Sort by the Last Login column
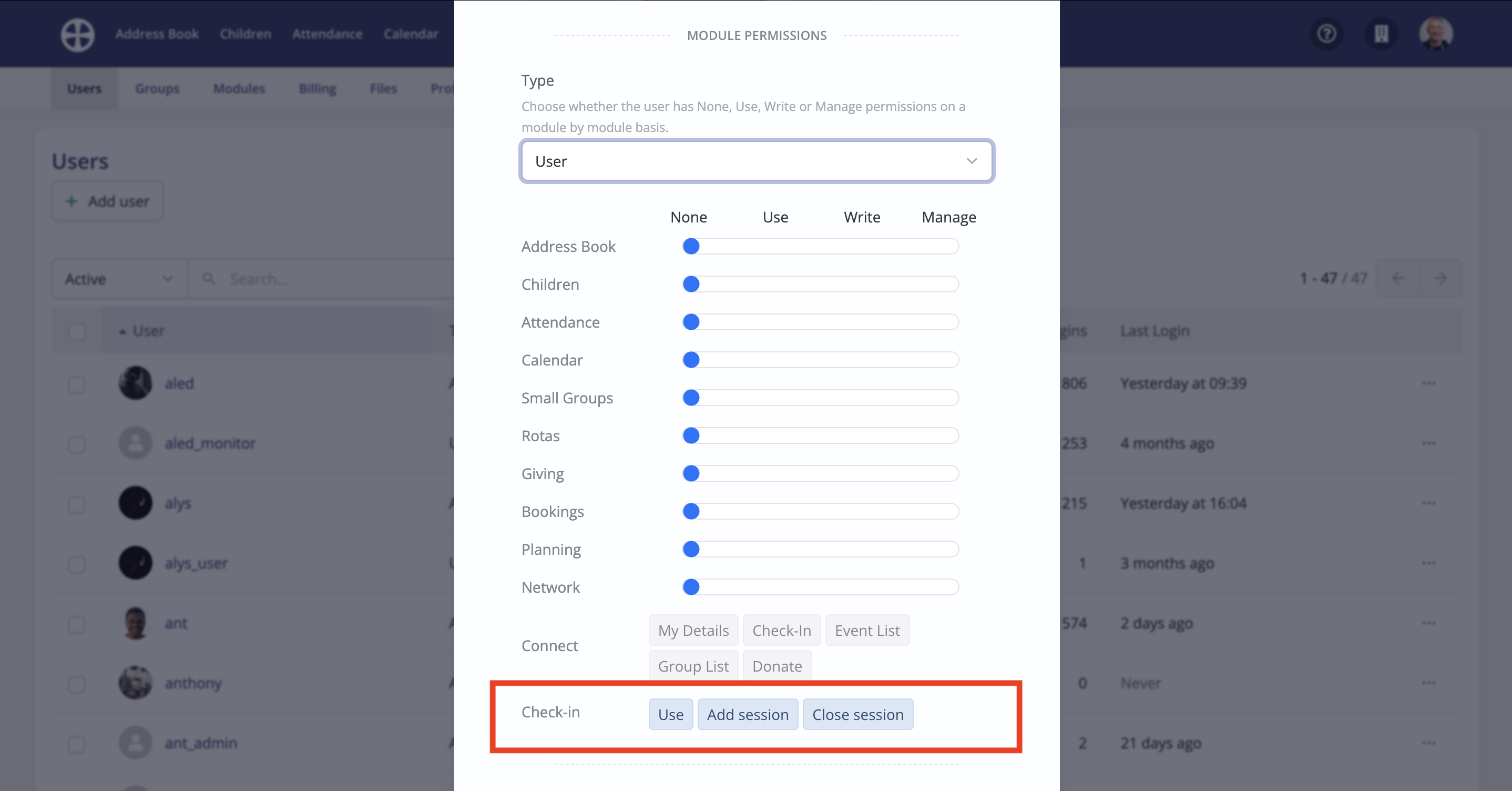This screenshot has width=1512, height=791. click(x=1155, y=331)
